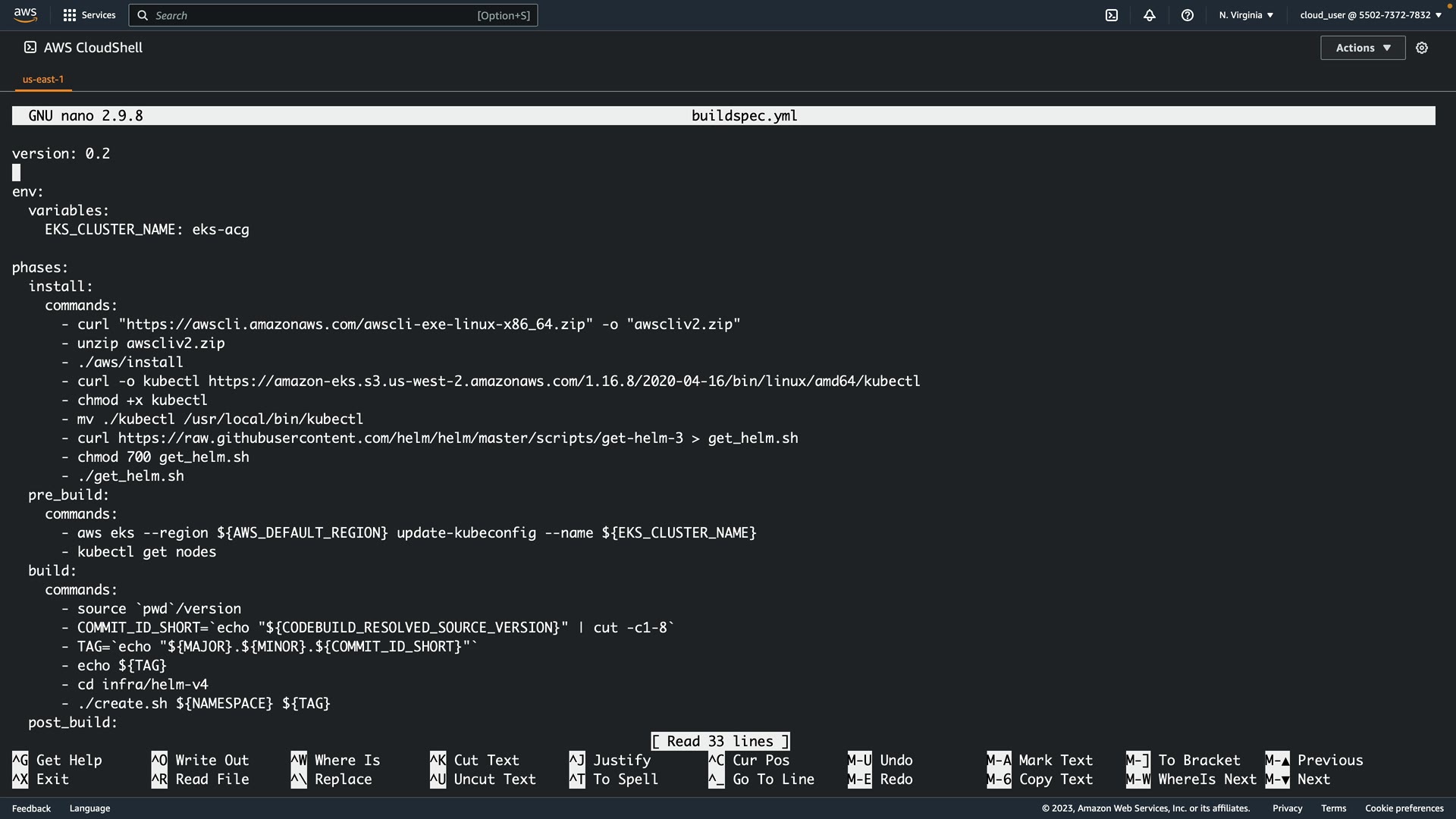Click the search magnifier icon
This screenshot has height=819, width=1456.
pos(143,15)
